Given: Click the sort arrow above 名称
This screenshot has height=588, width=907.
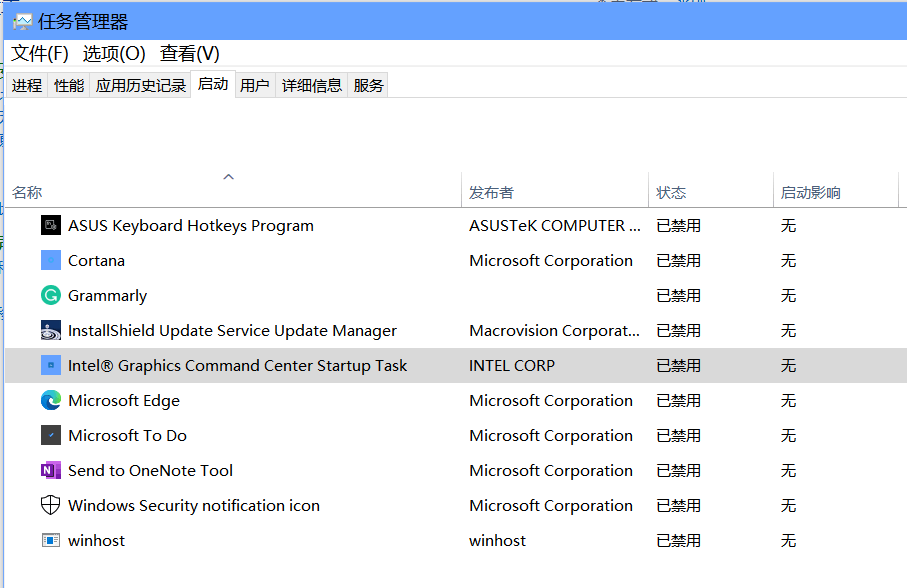Looking at the screenshot, I should click(x=228, y=177).
